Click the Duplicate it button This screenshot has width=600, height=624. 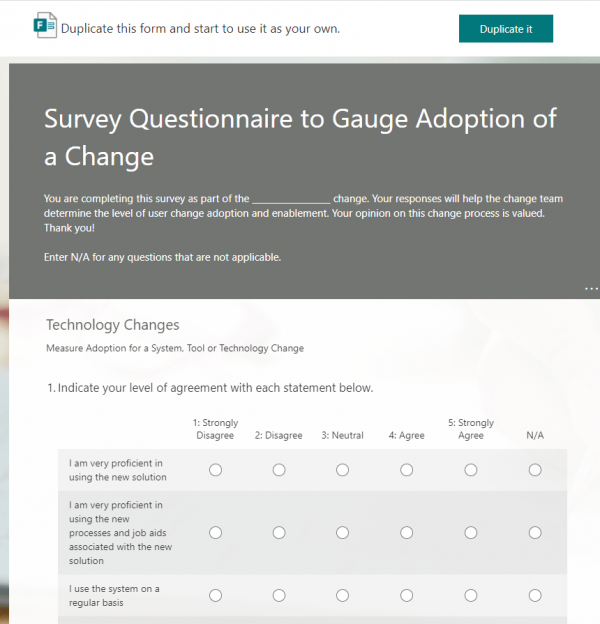coord(505,29)
